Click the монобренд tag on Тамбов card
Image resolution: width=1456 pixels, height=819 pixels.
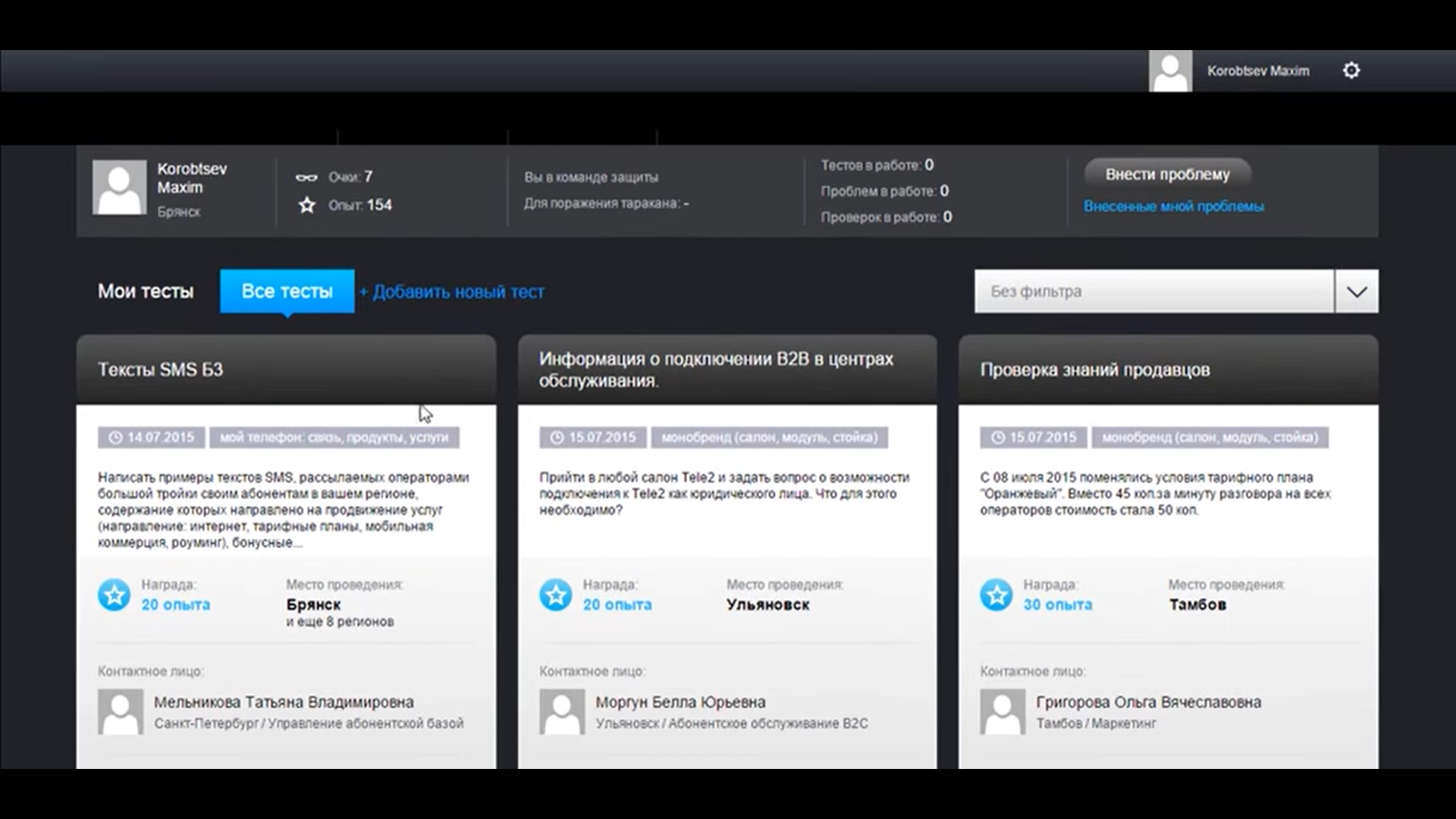tap(1210, 438)
